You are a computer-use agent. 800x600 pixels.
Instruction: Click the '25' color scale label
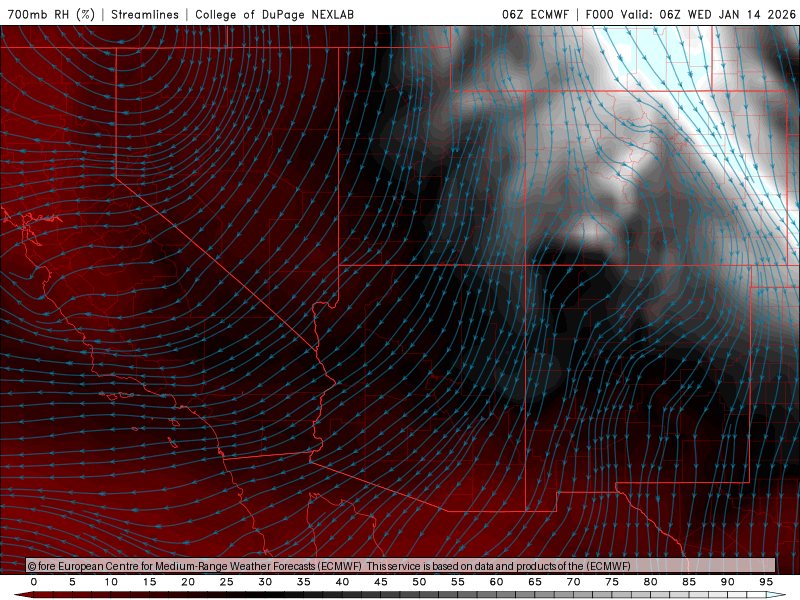click(227, 582)
